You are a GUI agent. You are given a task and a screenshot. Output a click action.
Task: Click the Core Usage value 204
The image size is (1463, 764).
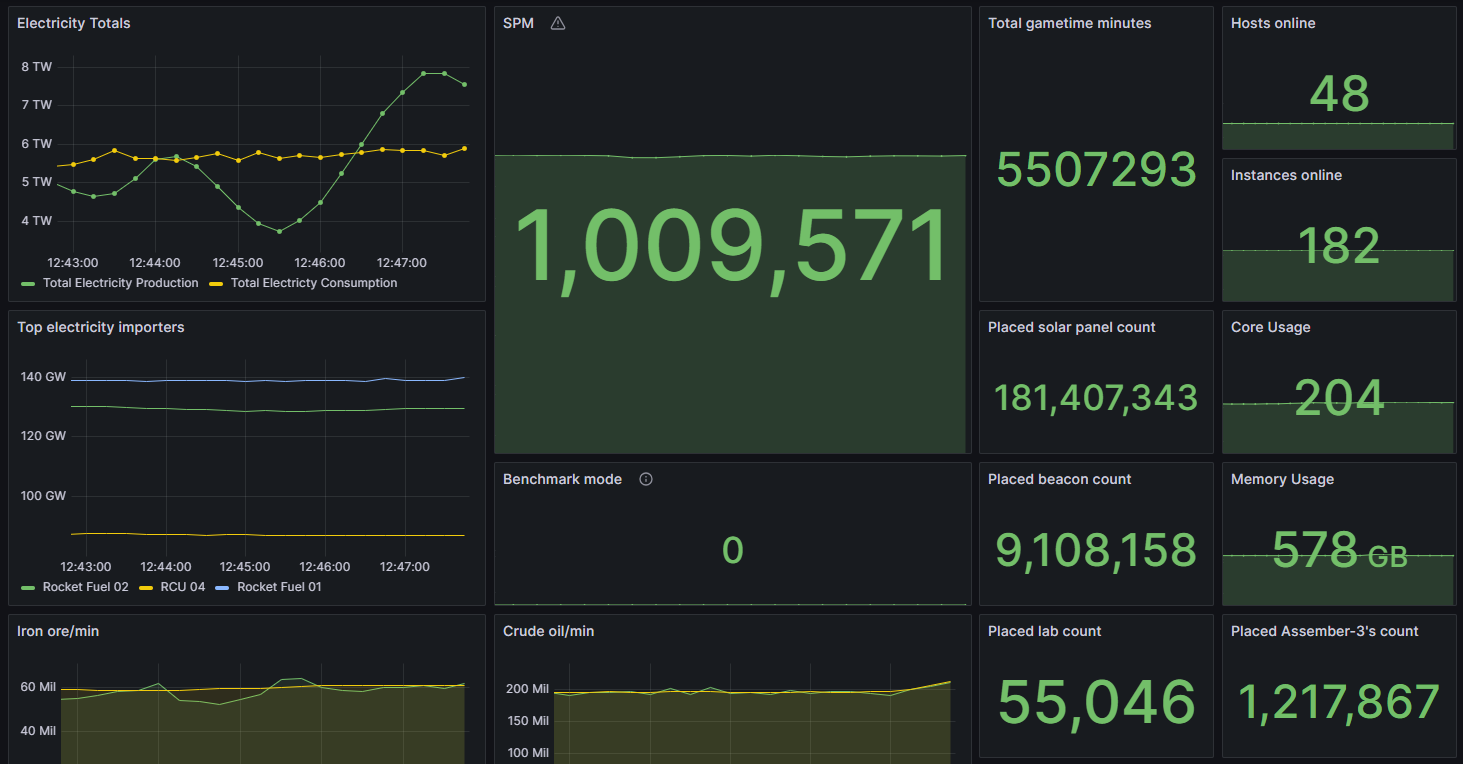coord(1339,398)
